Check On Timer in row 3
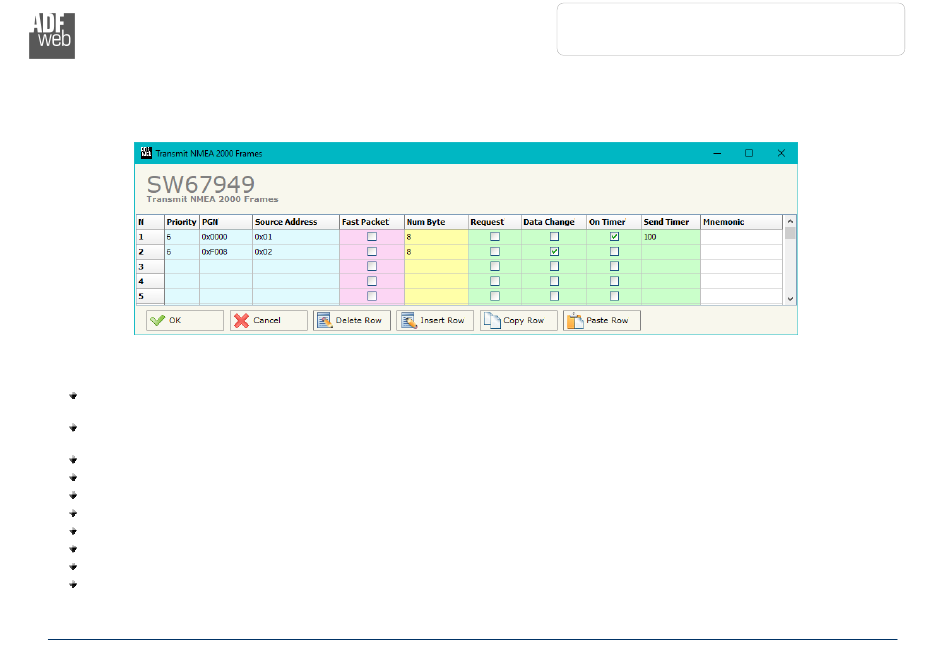This screenshot has width=950, height=659. pos(614,266)
